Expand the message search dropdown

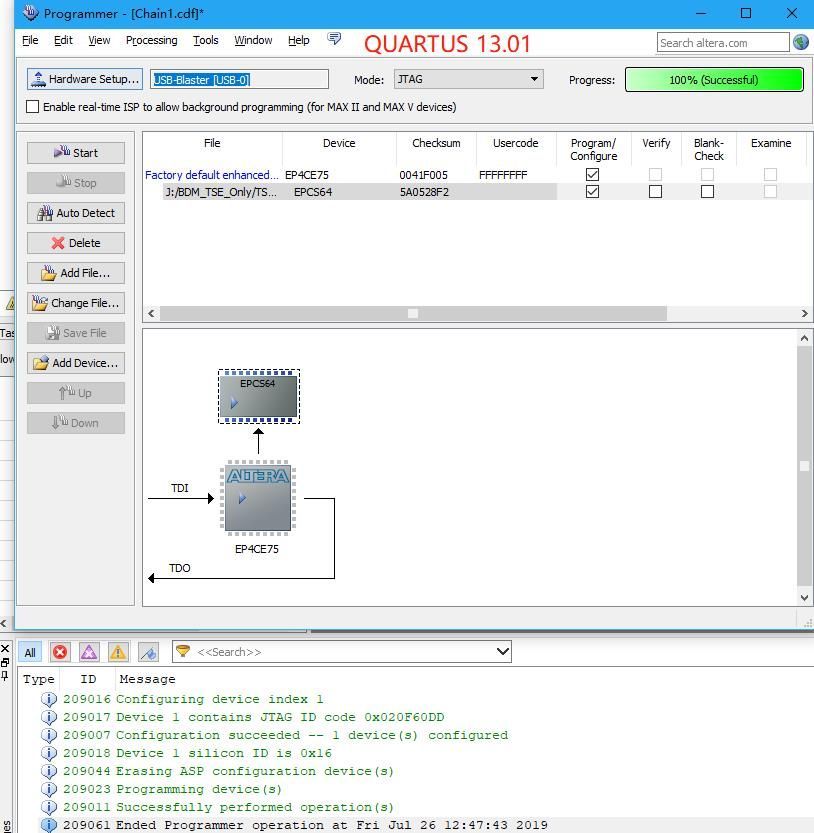pyautogui.click(x=502, y=652)
